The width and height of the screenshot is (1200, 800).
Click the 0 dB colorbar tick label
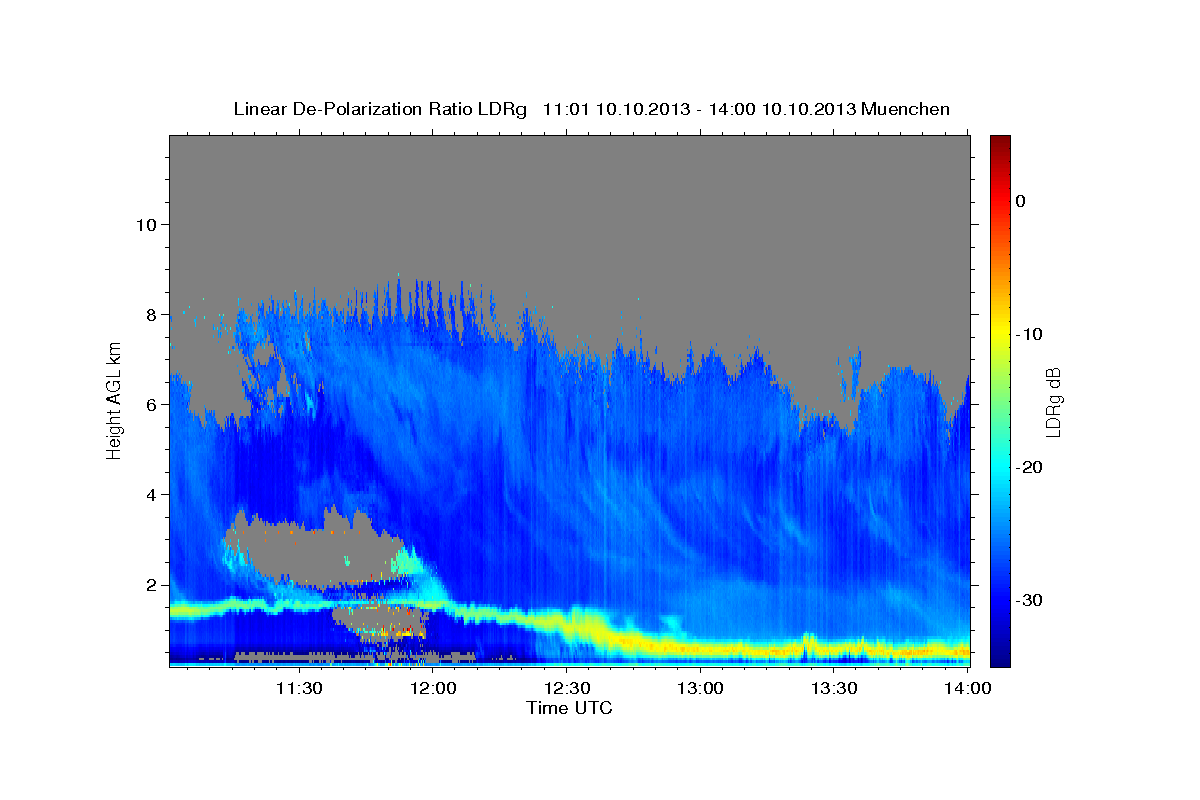pyautogui.click(x=1021, y=201)
